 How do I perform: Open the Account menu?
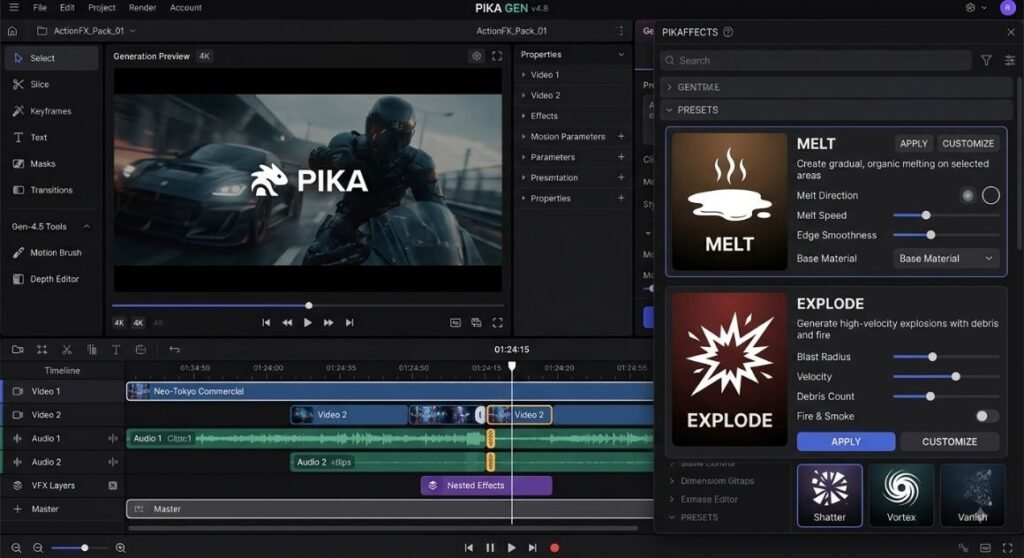coord(185,8)
